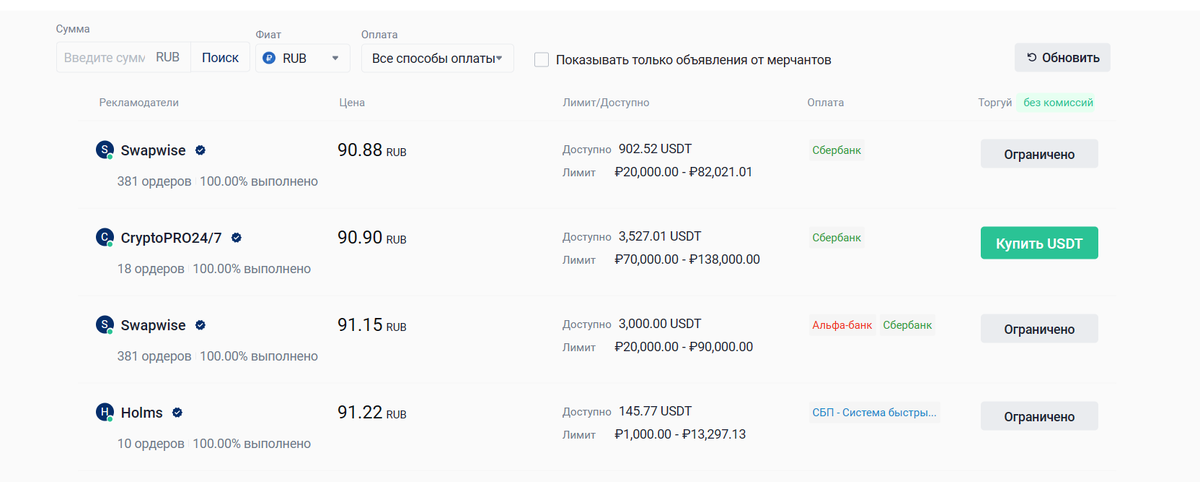Click Сбербанк tag in the CryptoPRO24/7 row
Screen dimensions: 1200x482
tap(836, 238)
